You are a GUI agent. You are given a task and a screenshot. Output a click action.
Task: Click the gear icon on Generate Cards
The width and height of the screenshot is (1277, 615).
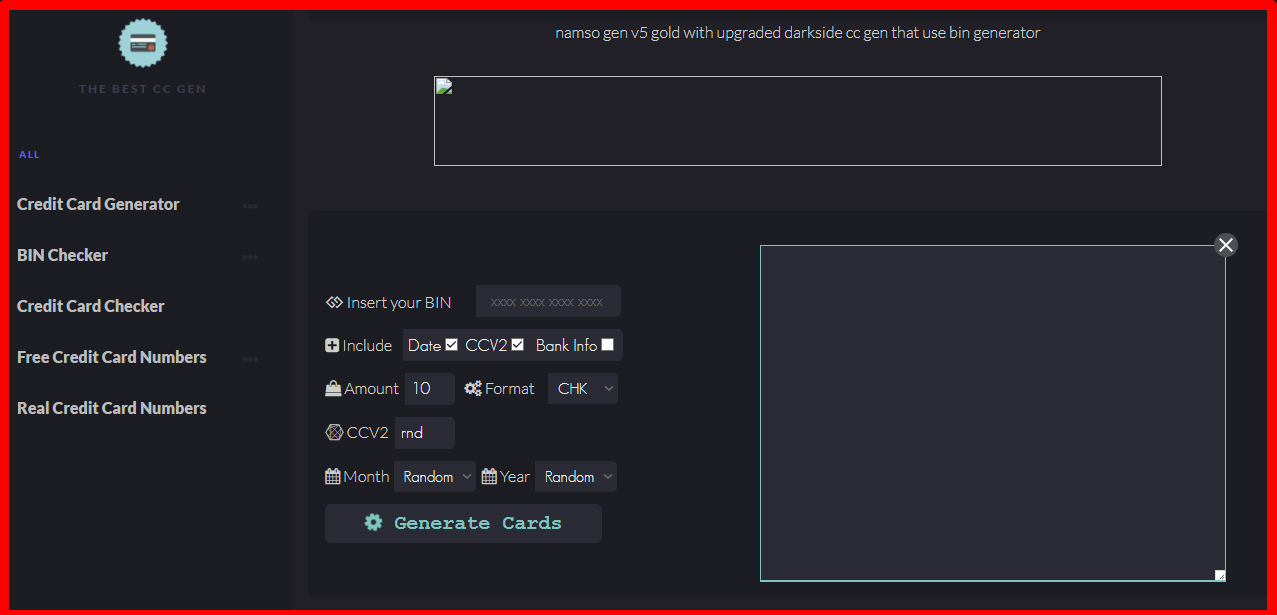pos(373,522)
